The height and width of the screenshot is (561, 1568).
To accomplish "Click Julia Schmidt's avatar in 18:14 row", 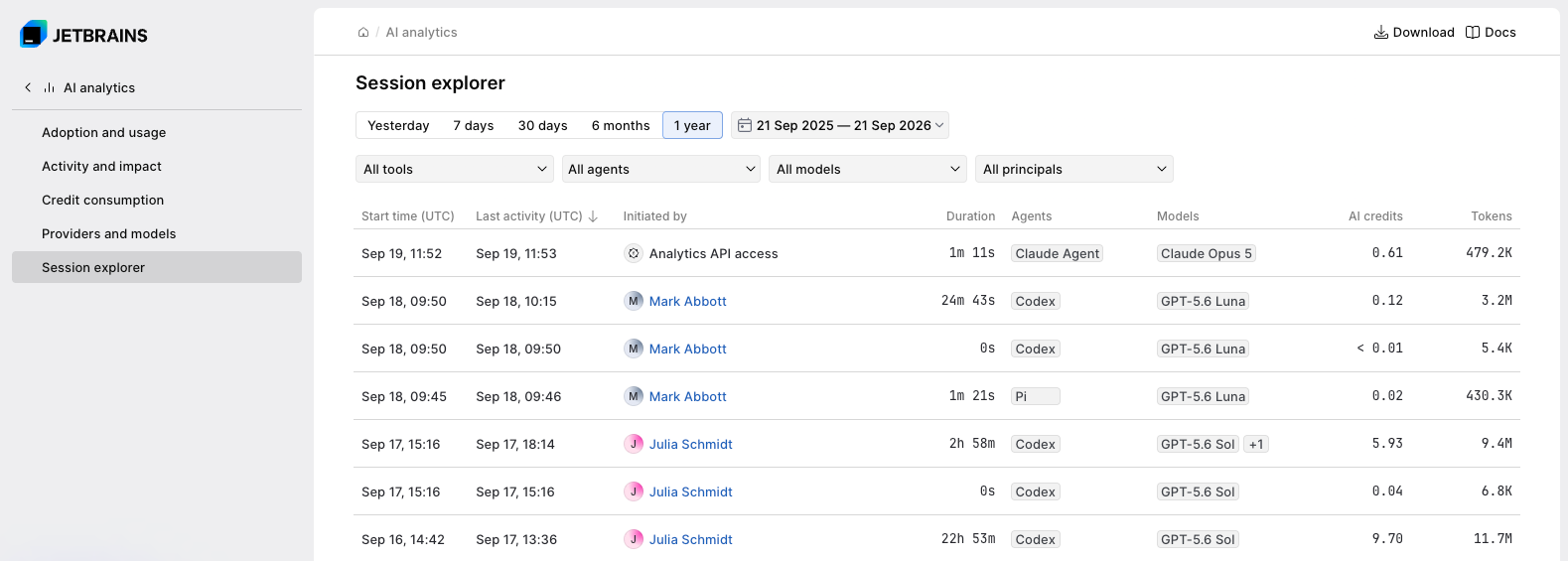I will pos(634,444).
